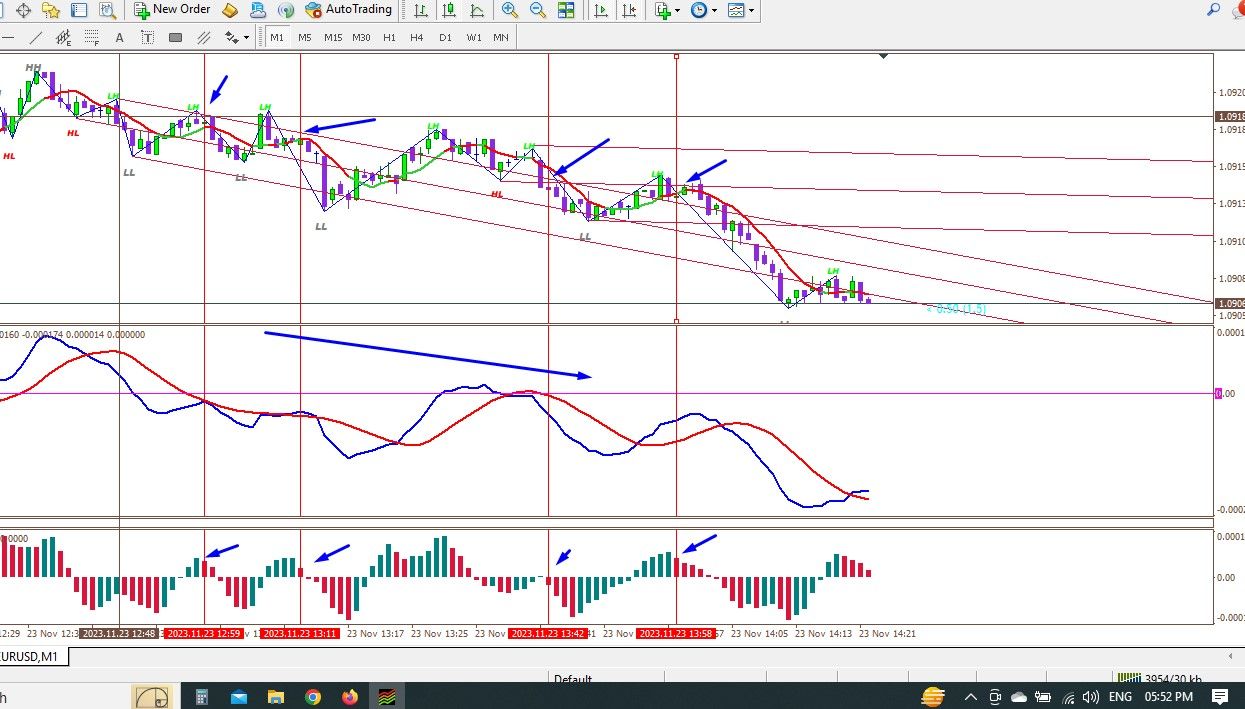Screen dimensions: 1245x709
Task: Open the indicators list dropdown
Action: click(x=667, y=10)
